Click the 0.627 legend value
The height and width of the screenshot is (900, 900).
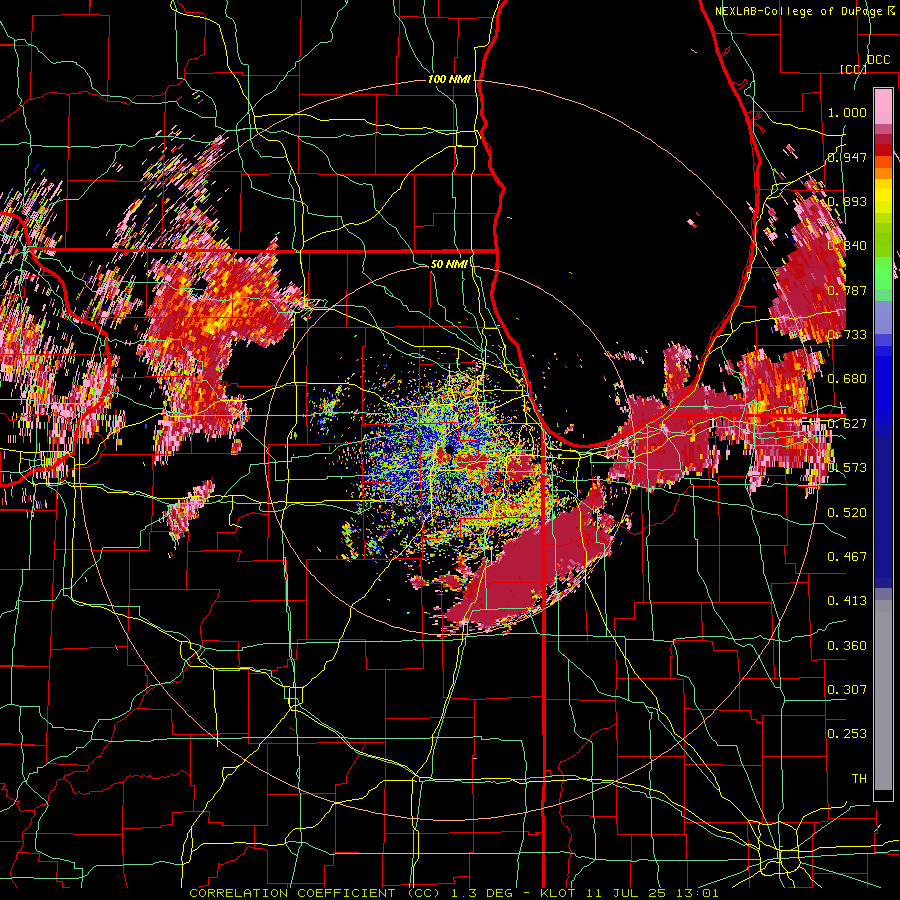coord(847,424)
